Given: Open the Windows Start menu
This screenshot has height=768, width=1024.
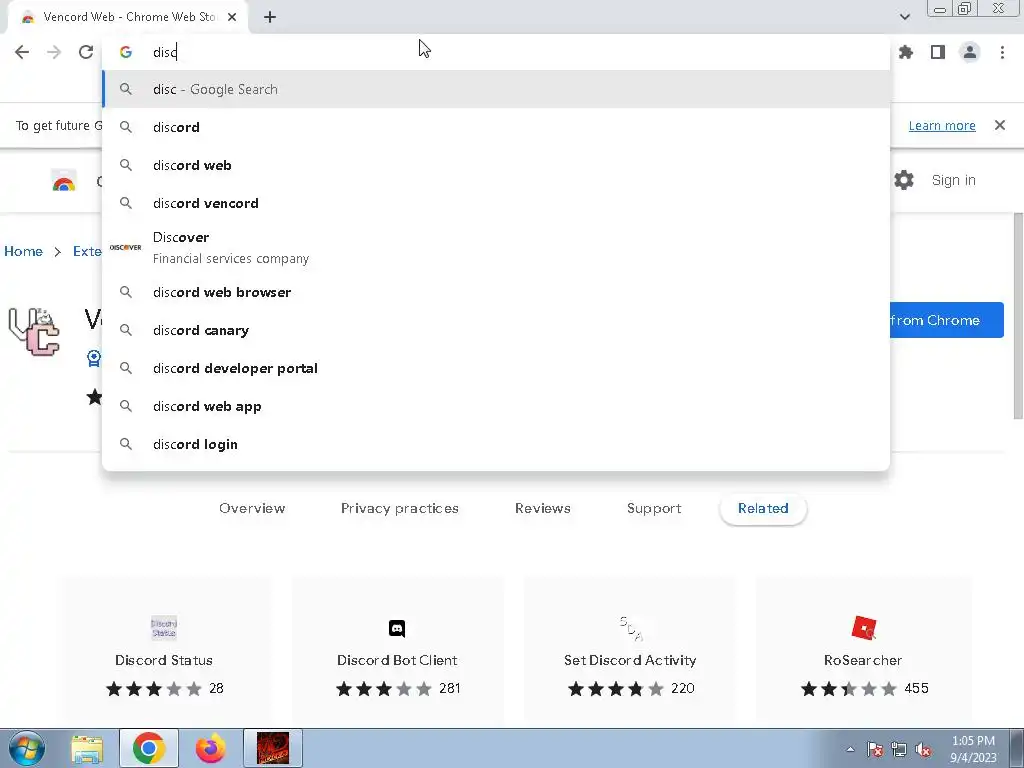Looking at the screenshot, I should point(26,748).
